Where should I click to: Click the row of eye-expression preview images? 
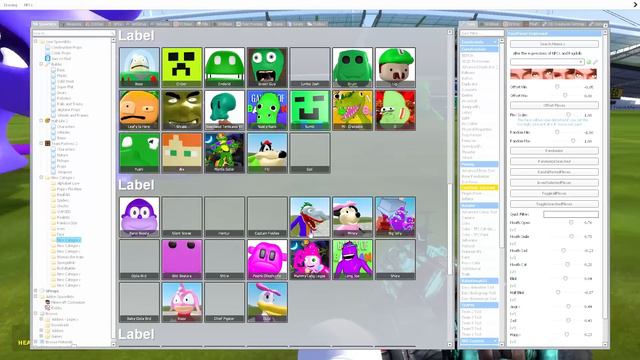point(553,74)
